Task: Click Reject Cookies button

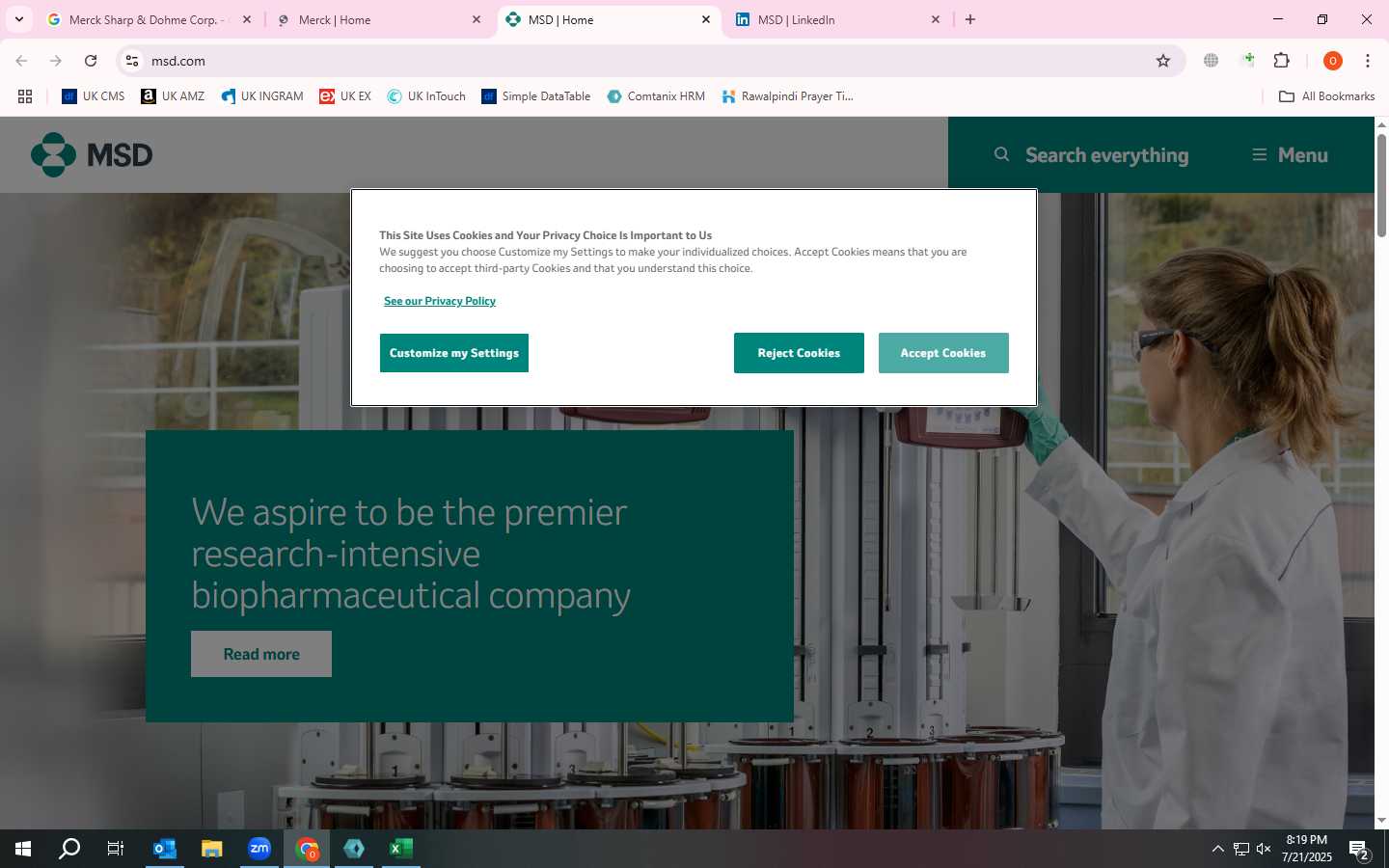Action: (799, 353)
